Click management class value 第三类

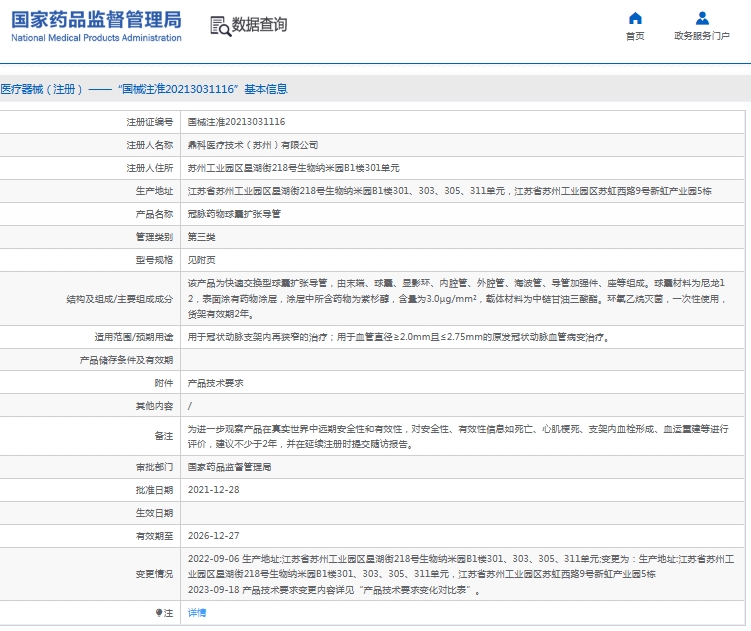point(202,237)
